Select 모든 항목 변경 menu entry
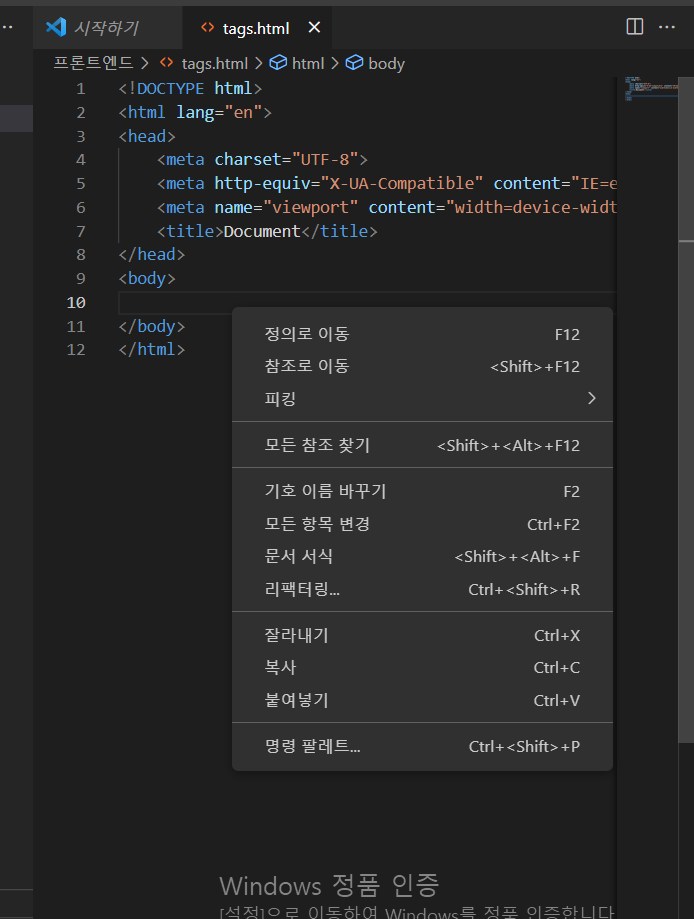This screenshot has height=919, width=694. 422,524
